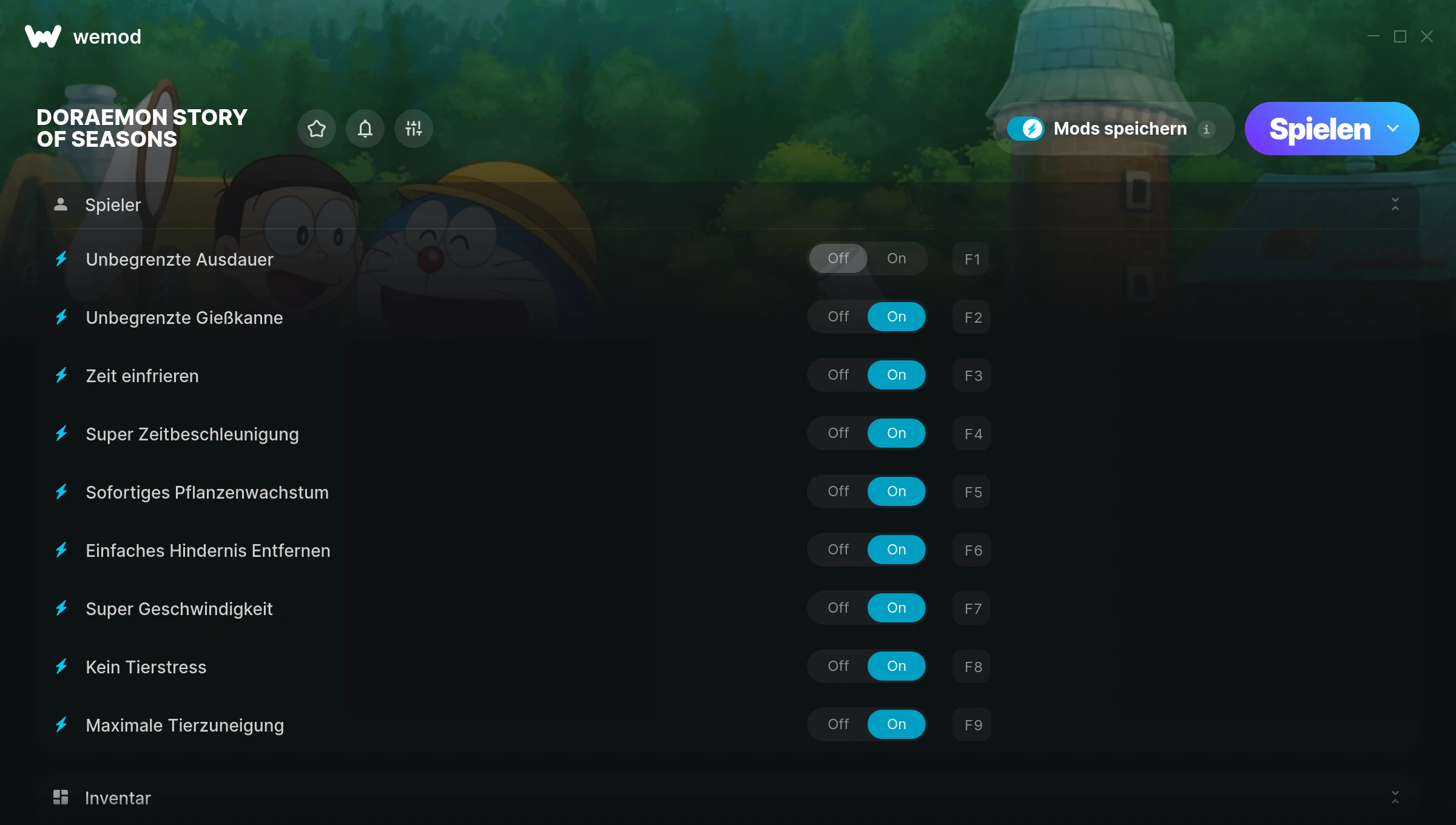Click the lightning icon beside Zeit einfrieren
Viewport: 1456px width, 825px height.
[x=61, y=375]
